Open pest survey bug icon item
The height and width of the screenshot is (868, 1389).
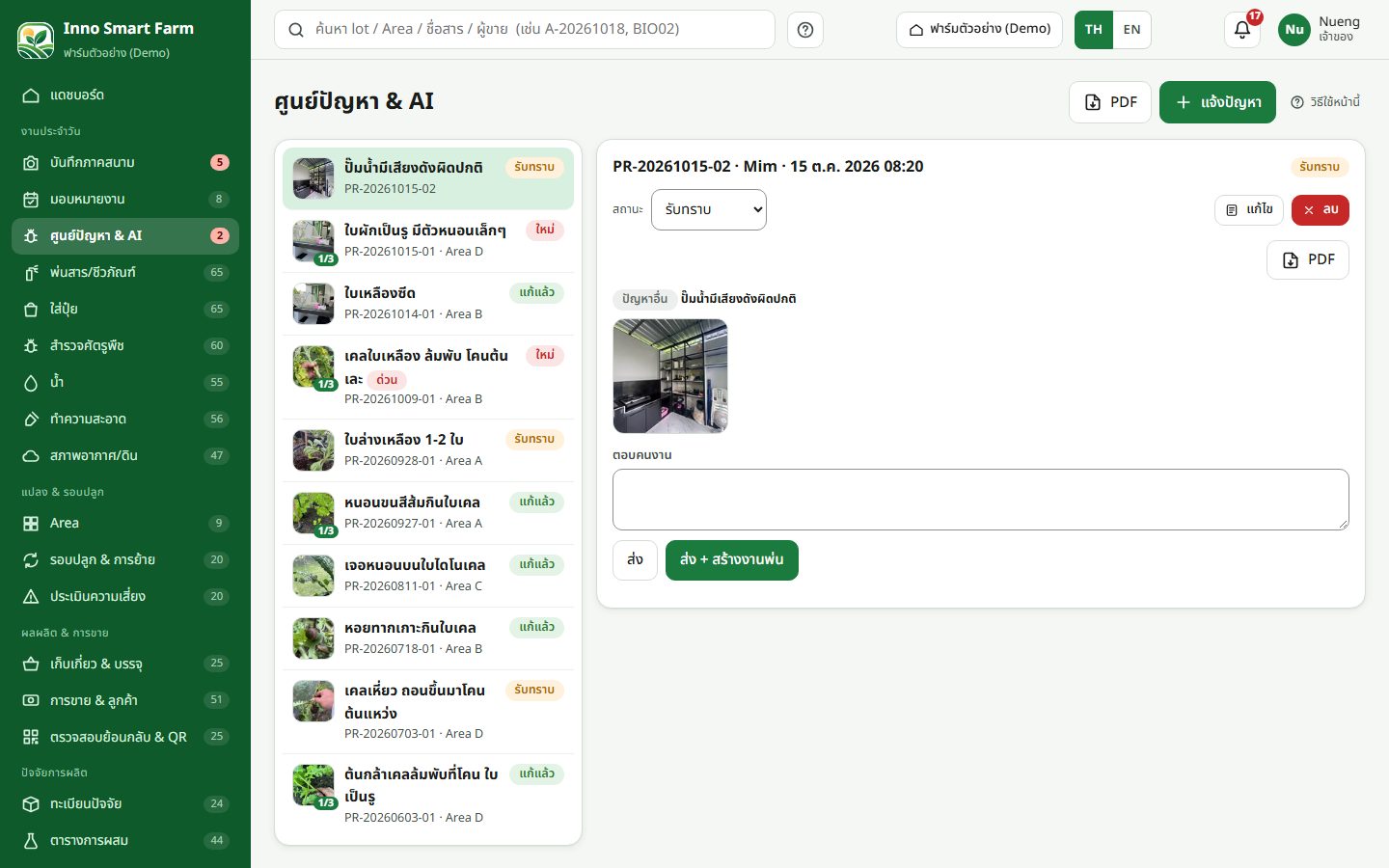[31, 346]
